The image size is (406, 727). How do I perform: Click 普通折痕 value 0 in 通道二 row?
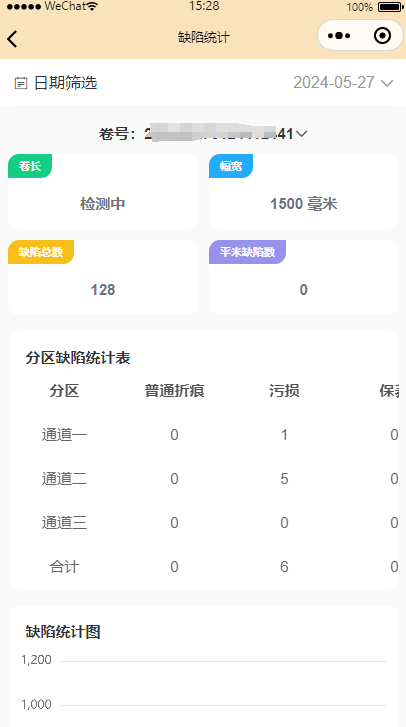[174, 479]
